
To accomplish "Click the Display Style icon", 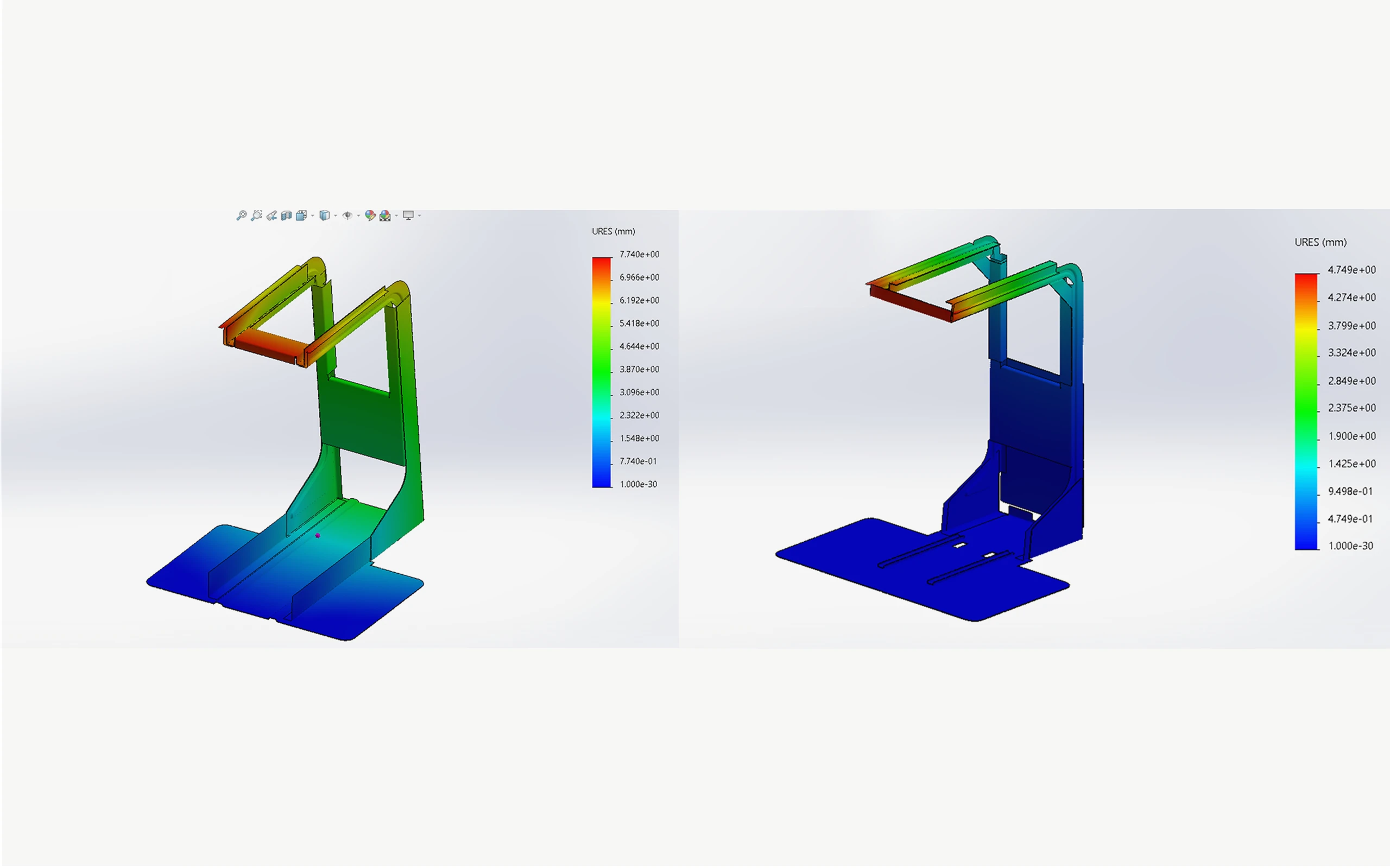I will pos(324,216).
